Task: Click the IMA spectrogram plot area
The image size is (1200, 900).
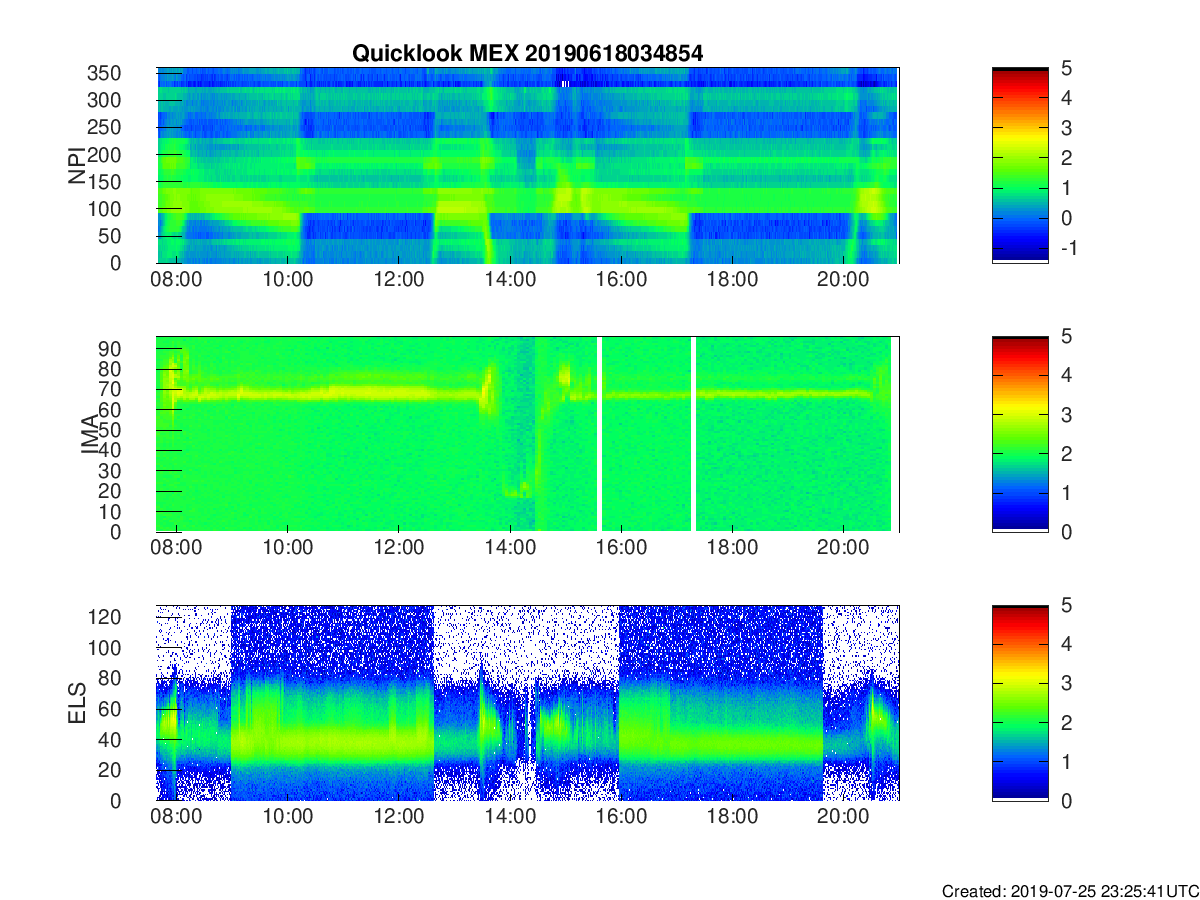Action: tap(528, 434)
